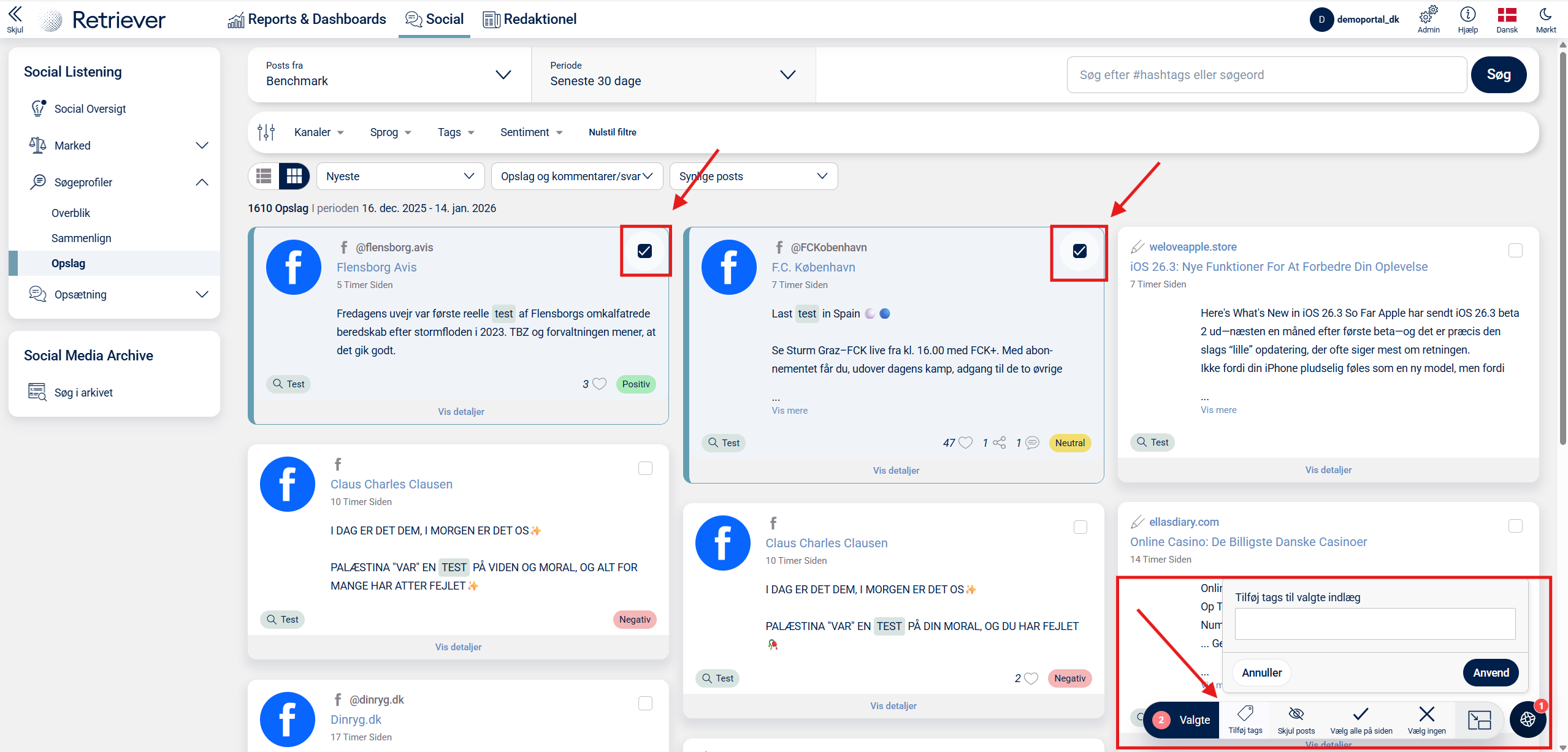Click the hashtag search input field

(1266, 75)
